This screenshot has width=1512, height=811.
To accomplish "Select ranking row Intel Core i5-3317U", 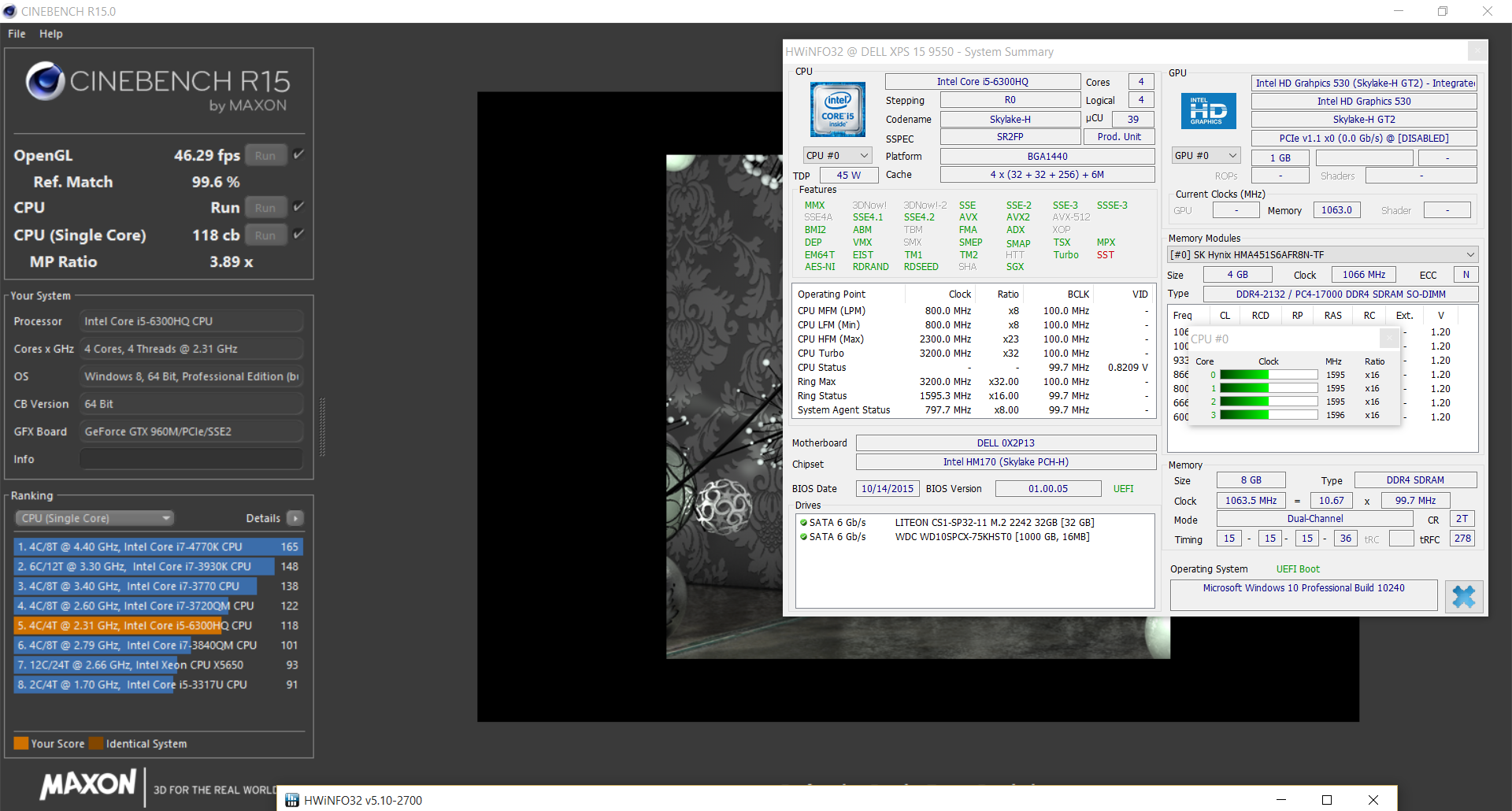I will point(158,684).
